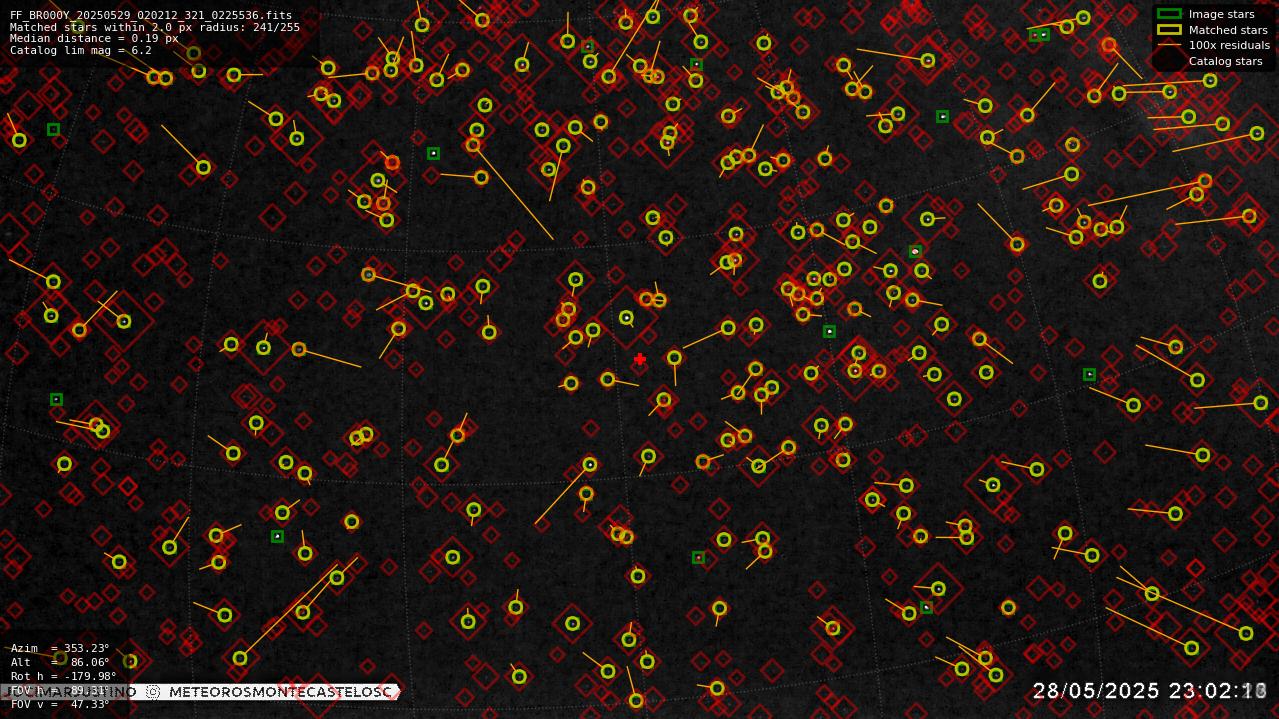Click the 'Catalog lim mag = 6.2' line
Screen dimensions: 1279x719
(81, 50)
